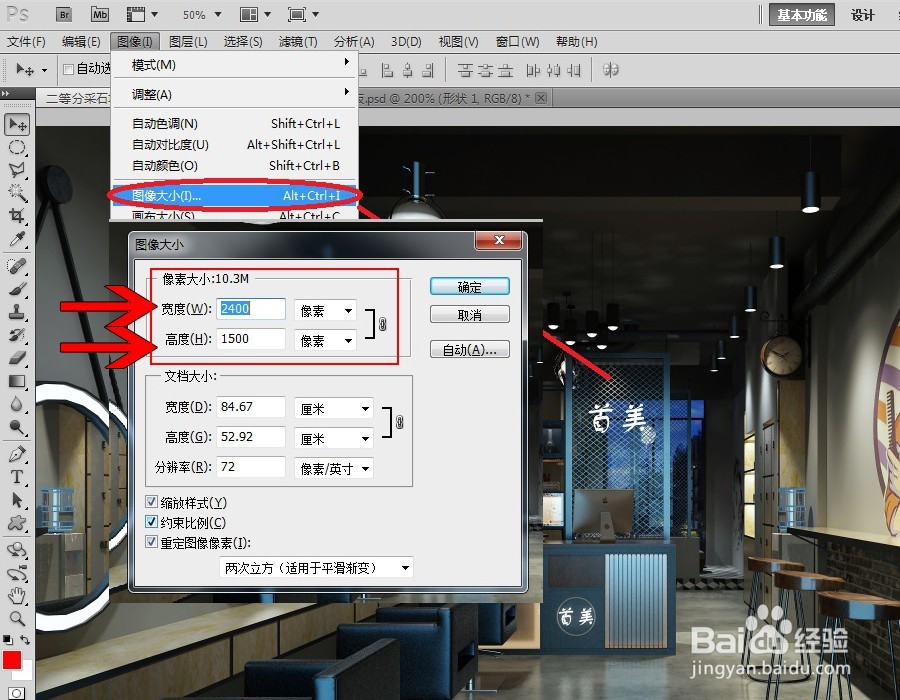Select the Gradient tool
This screenshot has width=900, height=700.
[17, 381]
